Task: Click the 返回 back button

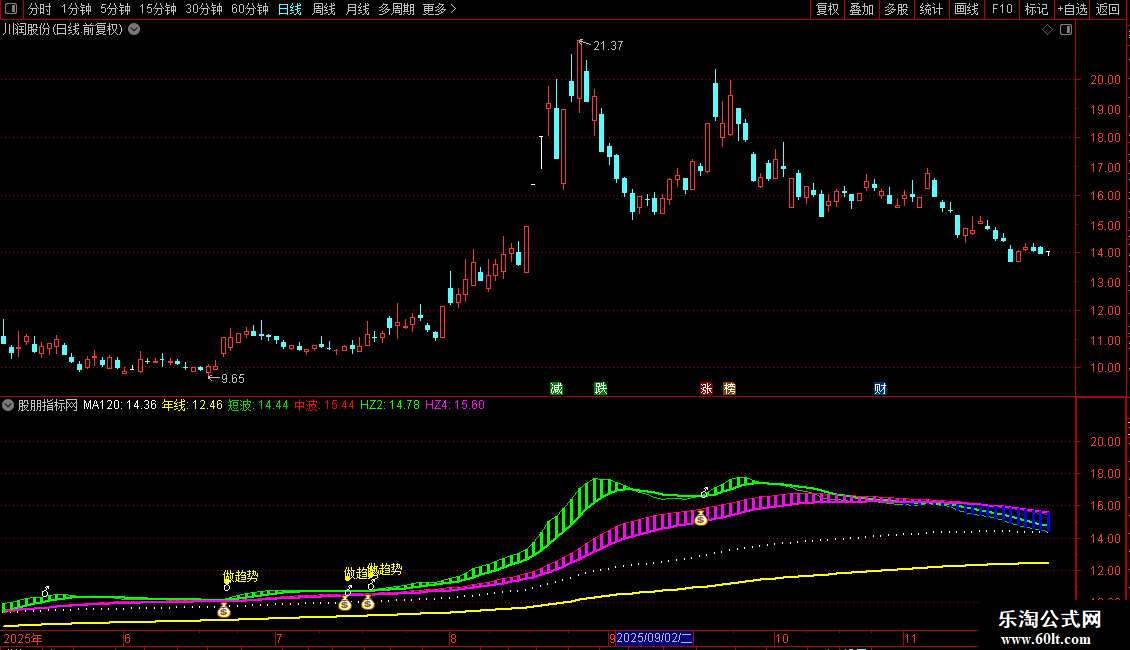Action: [x=1108, y=9]
